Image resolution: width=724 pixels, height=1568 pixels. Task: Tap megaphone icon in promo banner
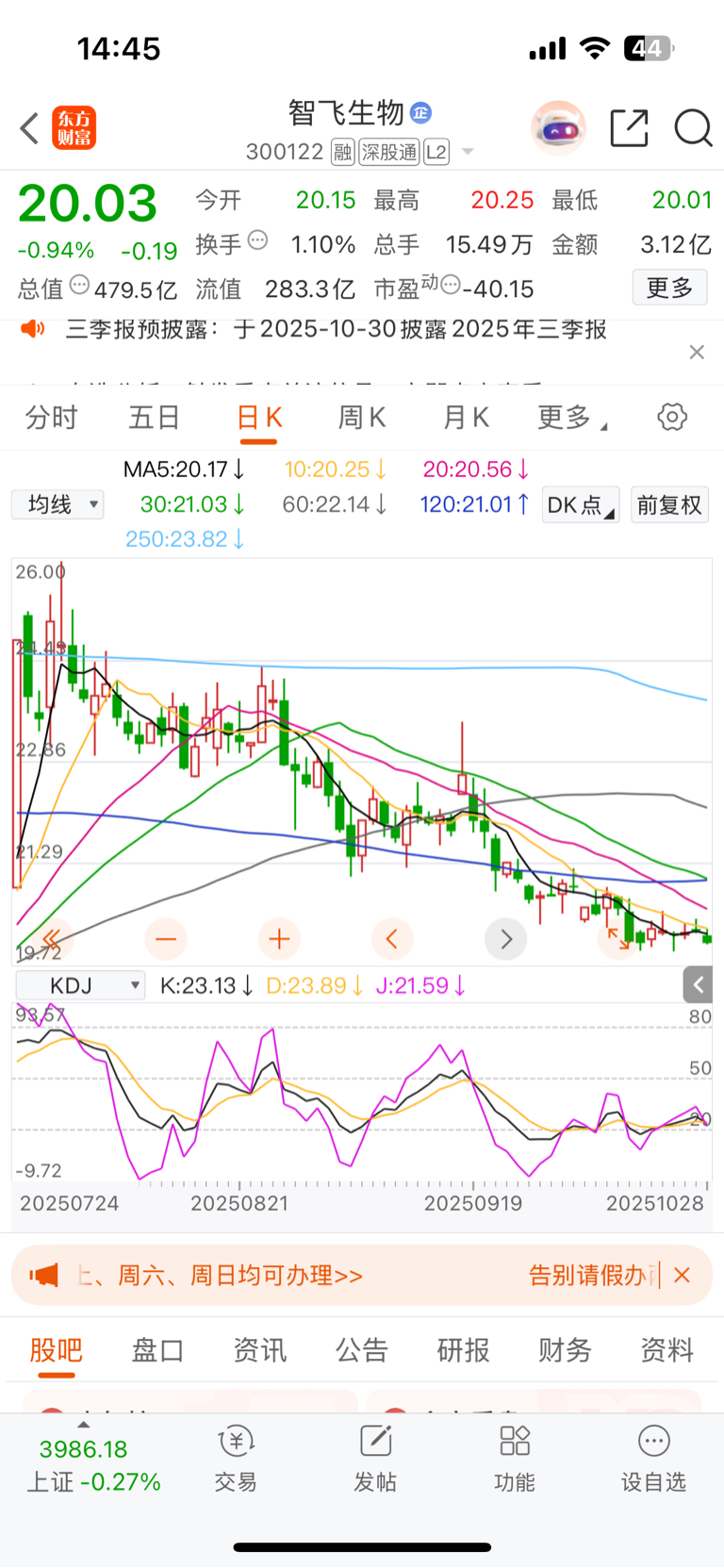(43, 1276)
